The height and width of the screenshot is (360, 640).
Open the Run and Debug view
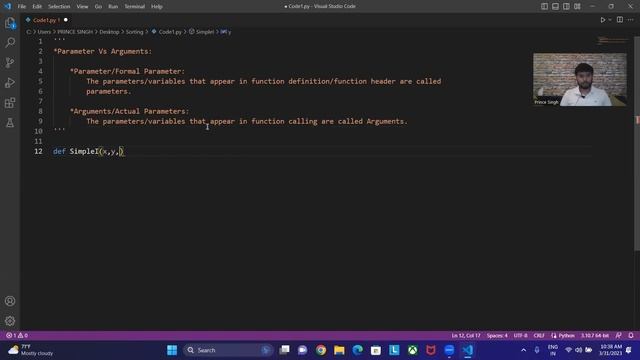point(10,82)
